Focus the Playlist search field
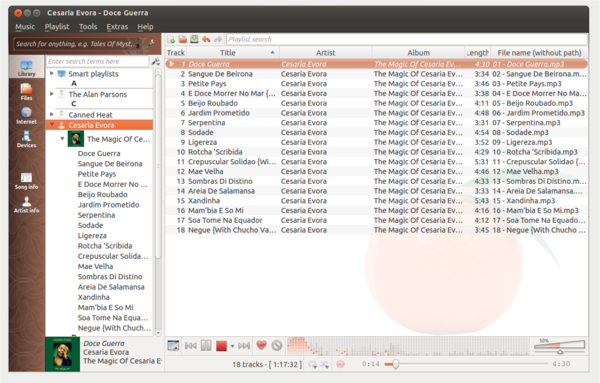Viewport: 600px width, 383px height. (407, 39)
